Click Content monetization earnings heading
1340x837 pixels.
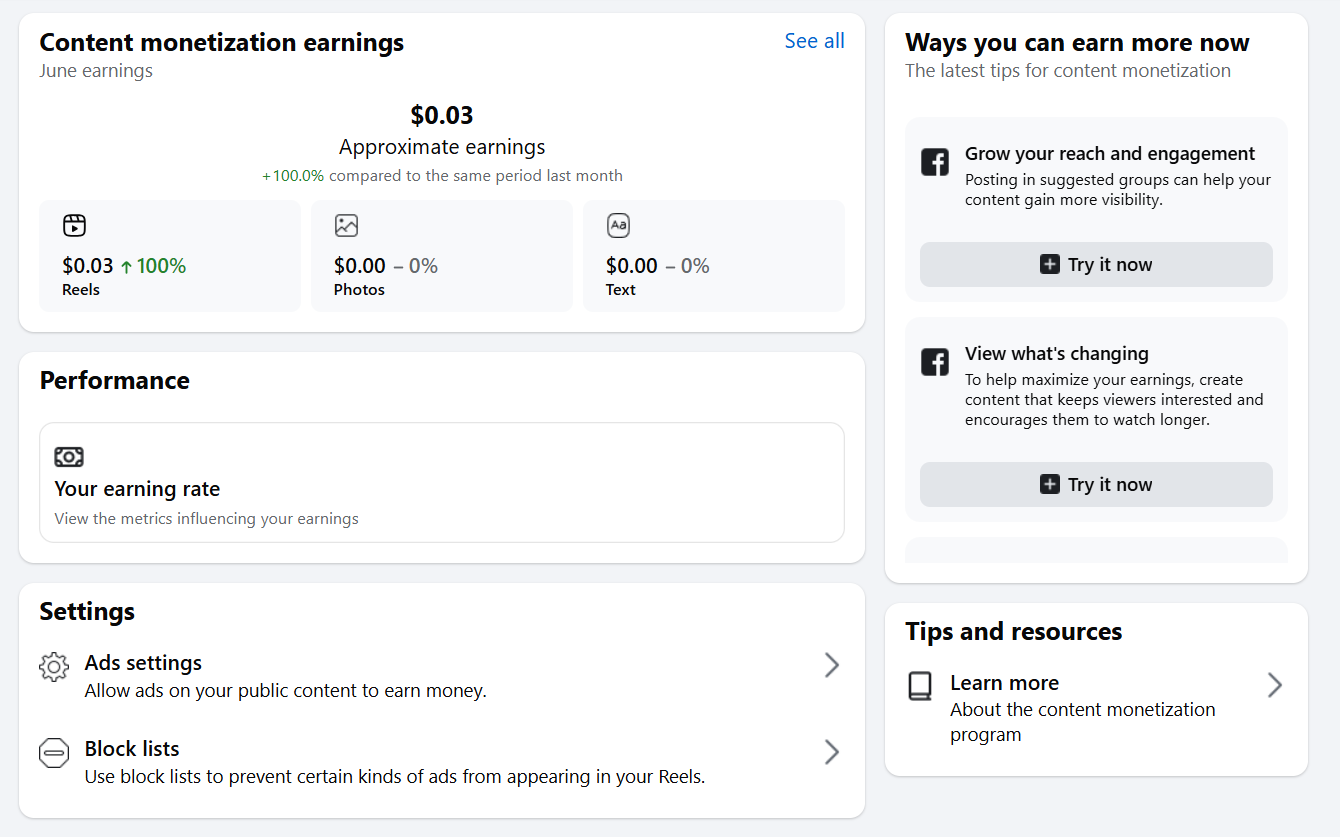222,42
